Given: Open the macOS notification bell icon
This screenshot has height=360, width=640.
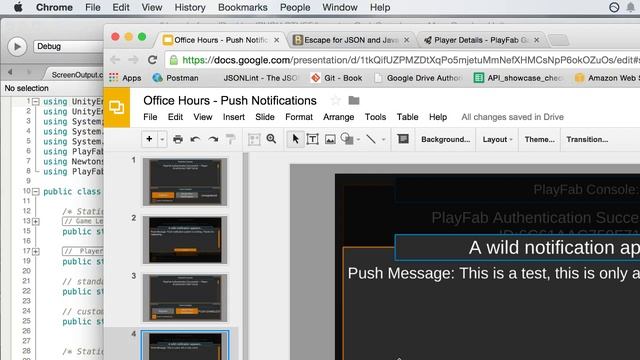Looking at the screenshot, I should 631,7.
